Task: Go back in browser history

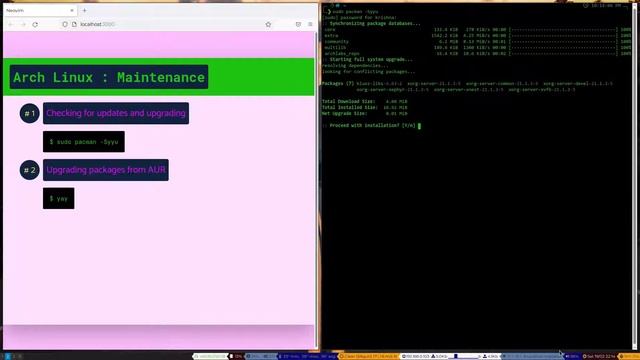Action: pos(11,24)
